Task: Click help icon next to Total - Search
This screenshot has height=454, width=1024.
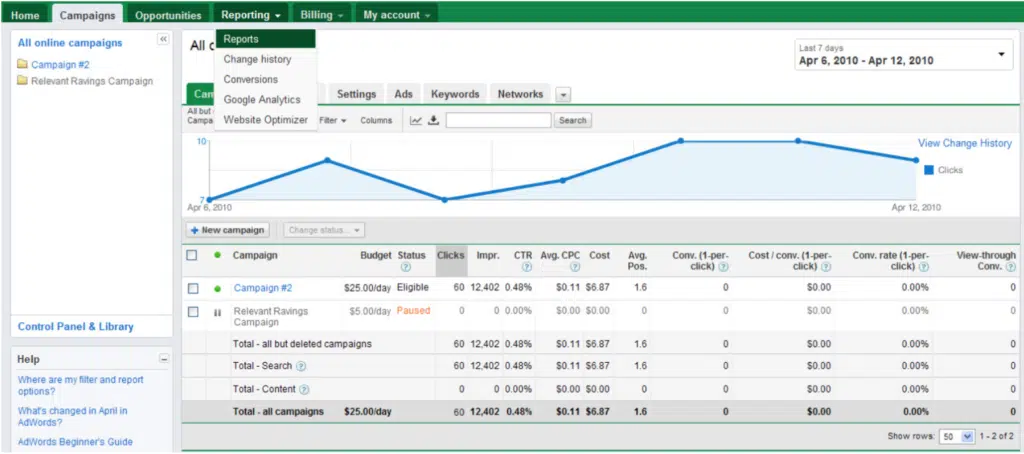Action: pyautogui.click(x=301, y=366)
